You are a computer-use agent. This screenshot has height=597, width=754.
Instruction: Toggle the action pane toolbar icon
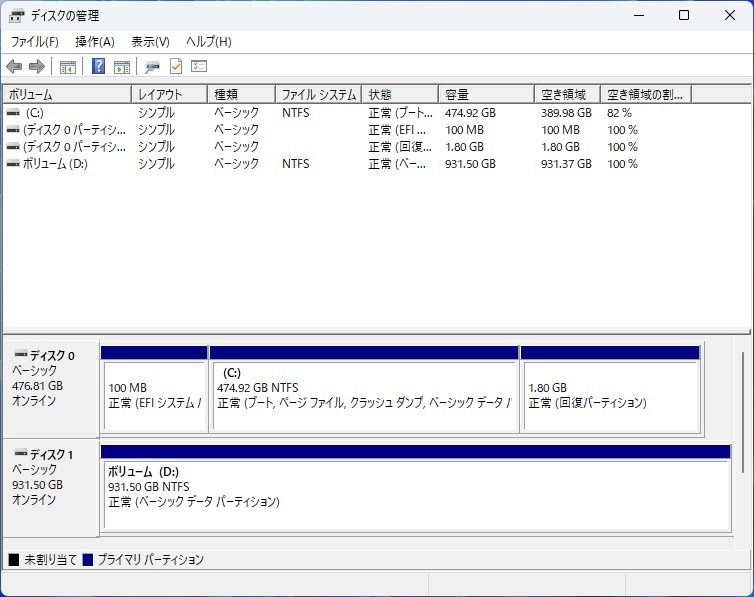pos(122,67)
